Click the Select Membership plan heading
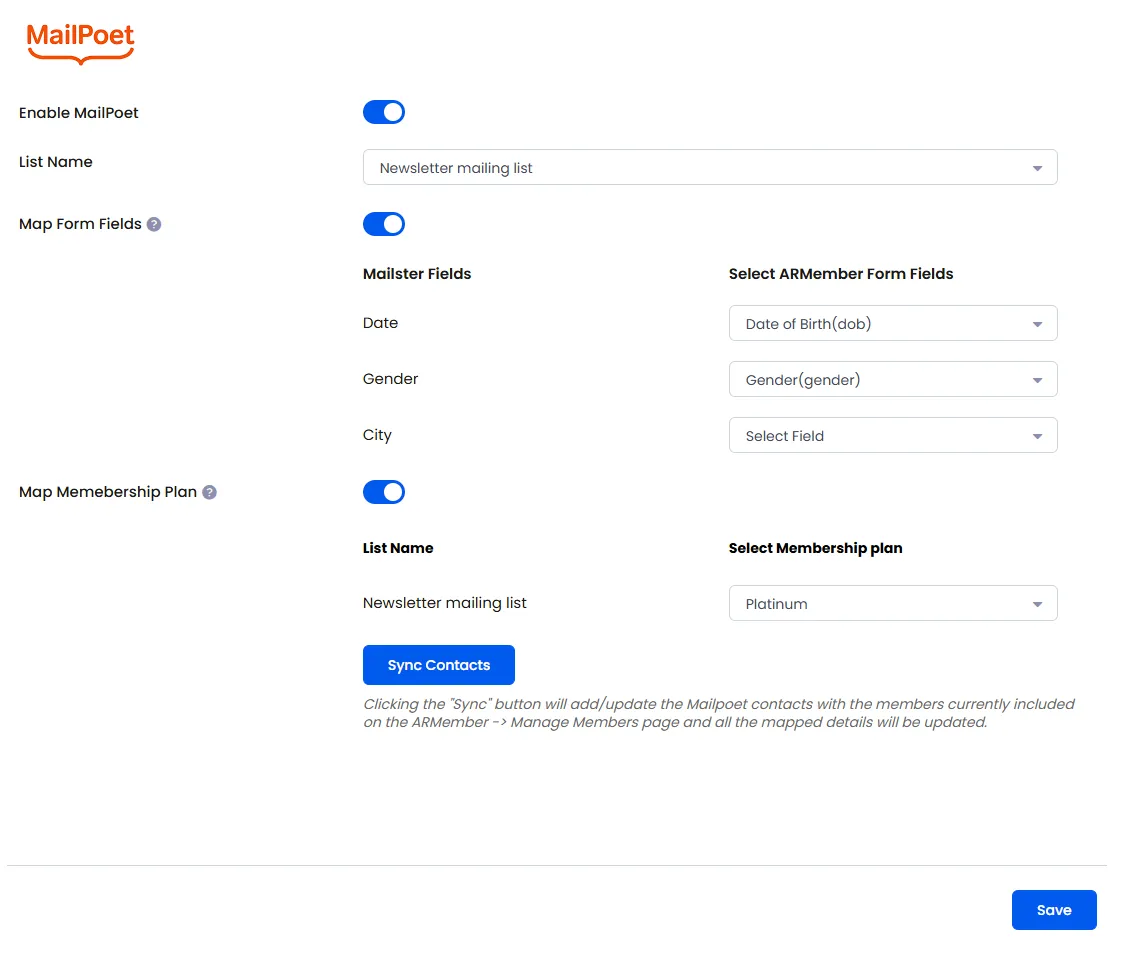 coord(815,548)
